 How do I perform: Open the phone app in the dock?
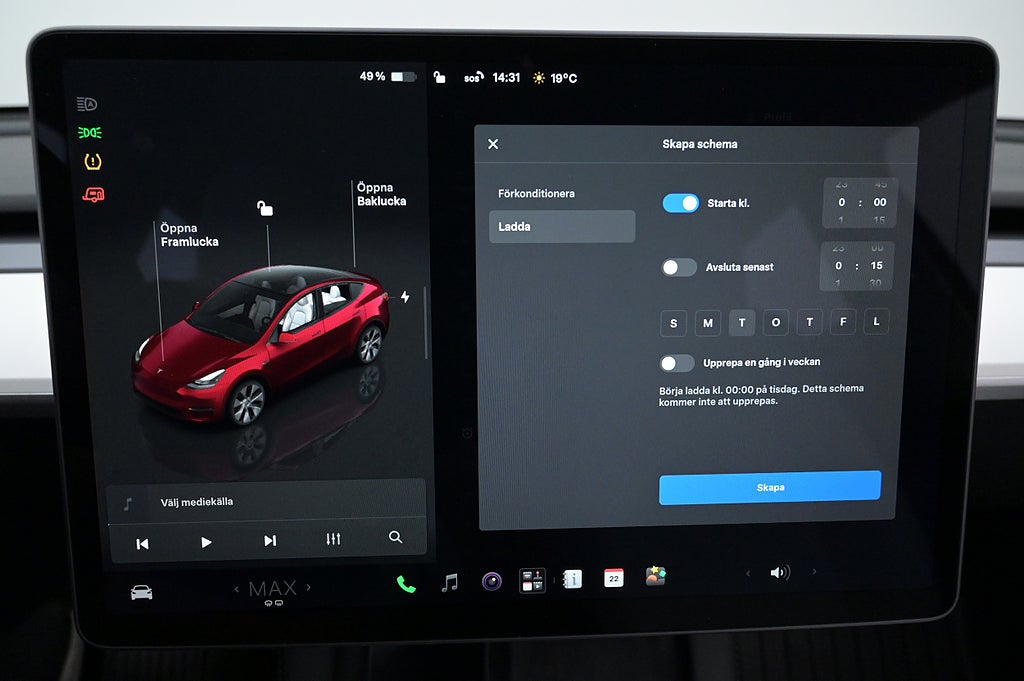click(x=406, y=584)
